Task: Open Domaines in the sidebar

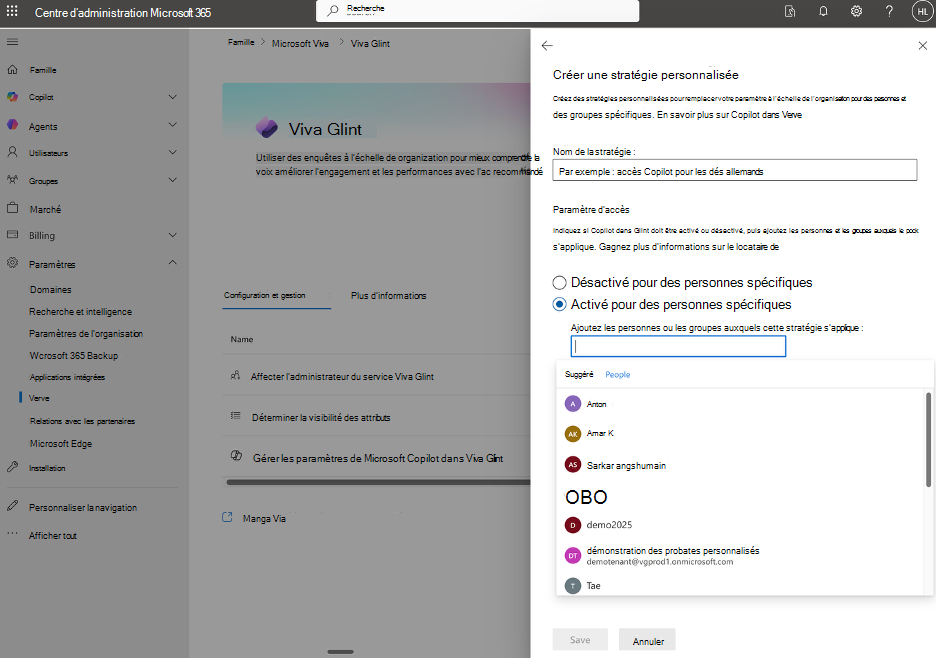Action: 51,290
